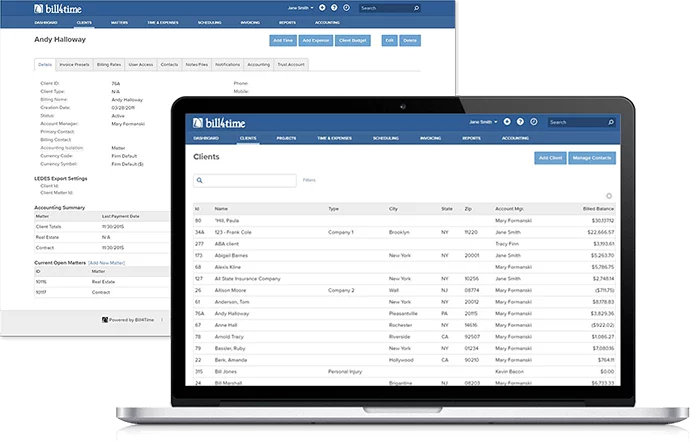Screen dimensions: 700x441
Task: Open the Matters menu in the background window
Action: pyautogui.click(x=119, y=22)
